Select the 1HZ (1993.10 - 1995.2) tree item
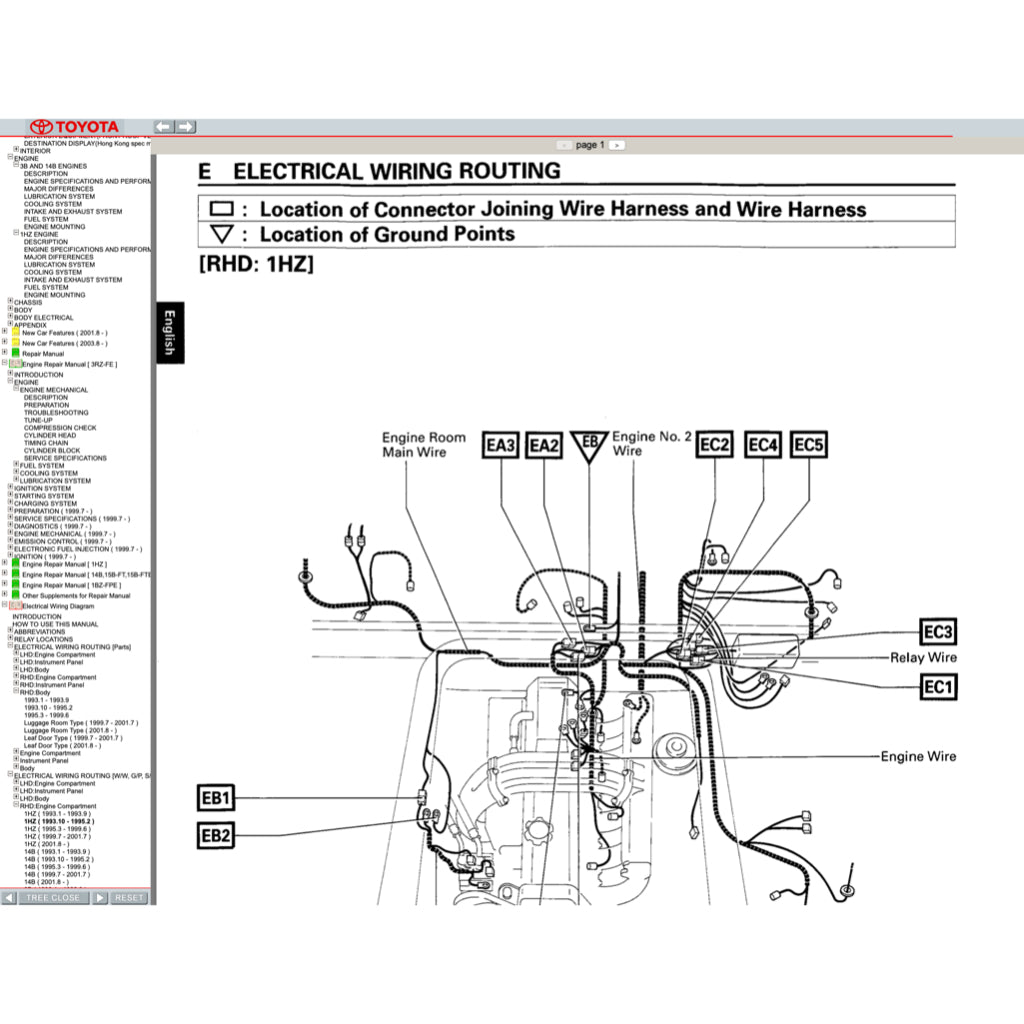Viewport: 1024px width, 1024px height. click(59, 821)
